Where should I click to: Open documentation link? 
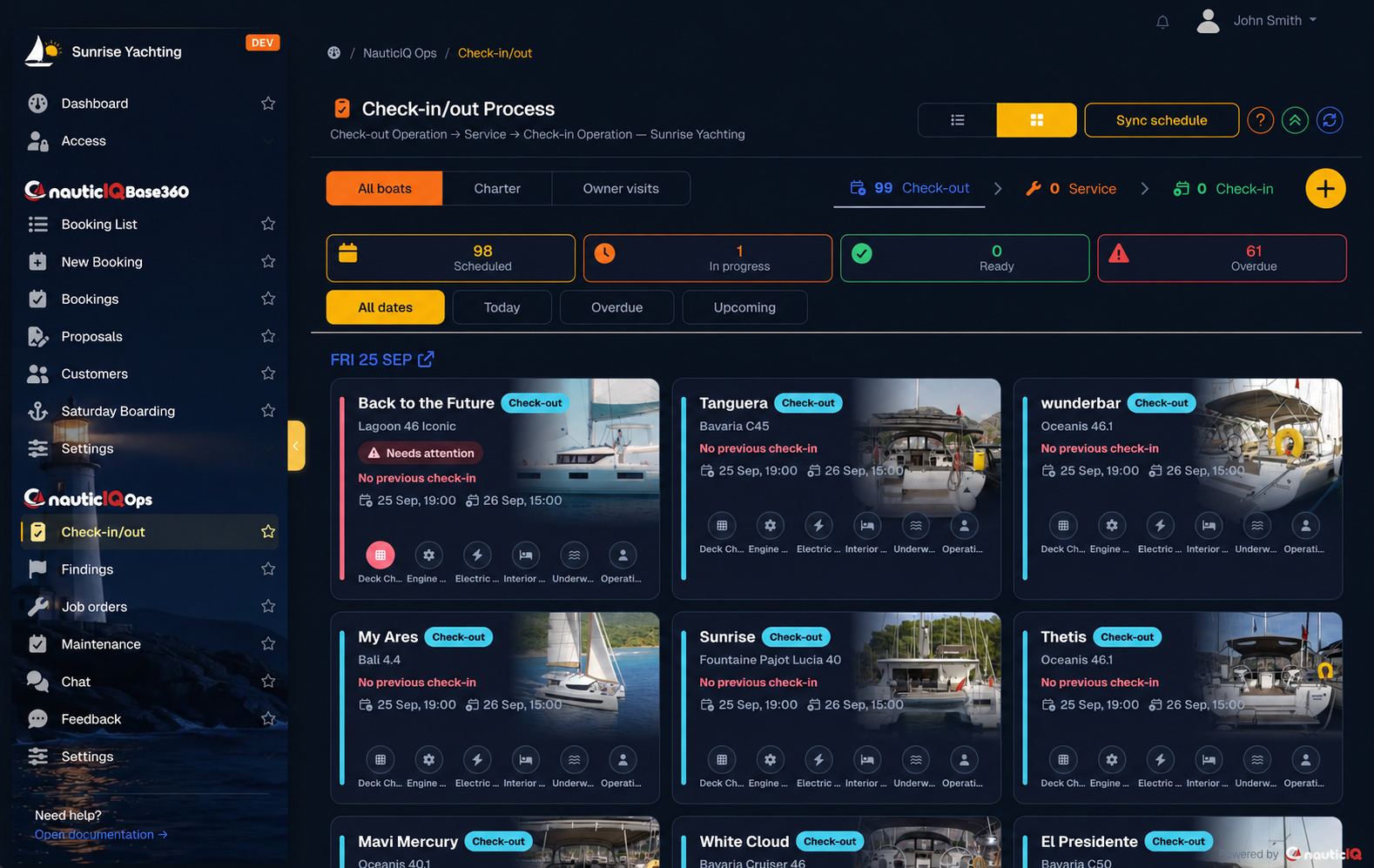click(101, 834)
